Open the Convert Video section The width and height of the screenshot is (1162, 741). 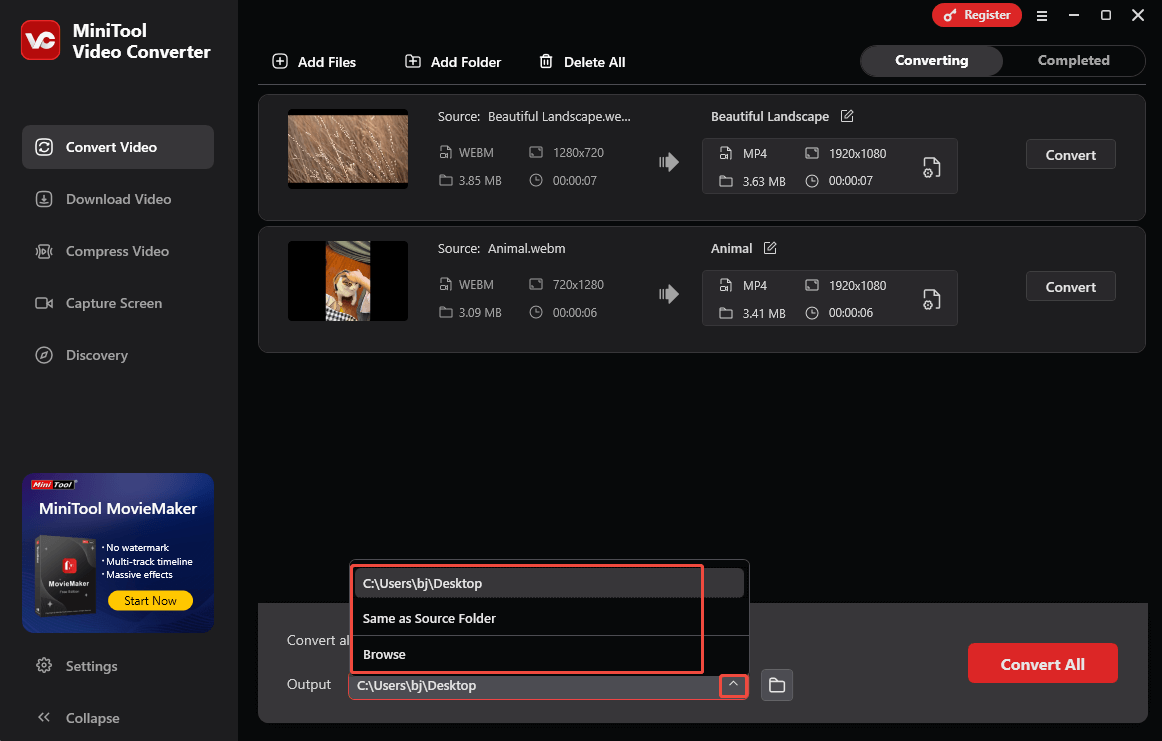[118, 147]
